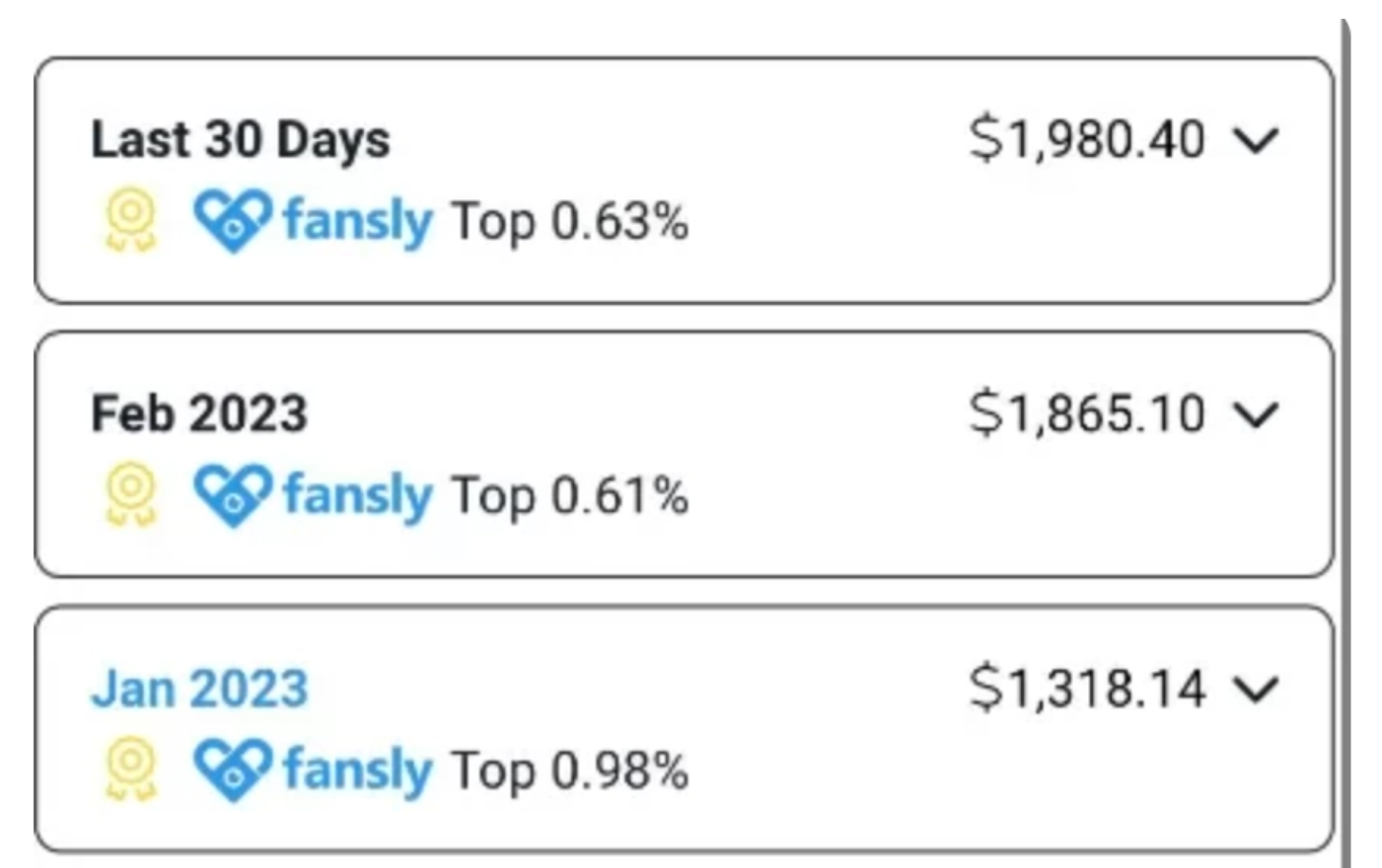Expand the Feb 2023 earnings chevron
The height and width of the screenshot is (868, 1382).
1256,414
